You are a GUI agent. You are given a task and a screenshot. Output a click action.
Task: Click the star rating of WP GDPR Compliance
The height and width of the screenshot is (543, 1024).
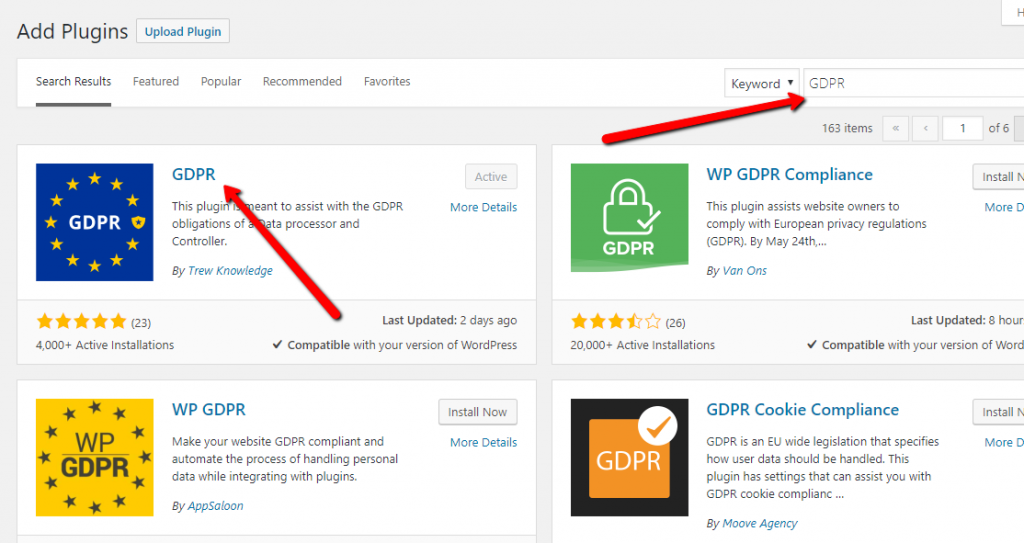click(616, 321)
